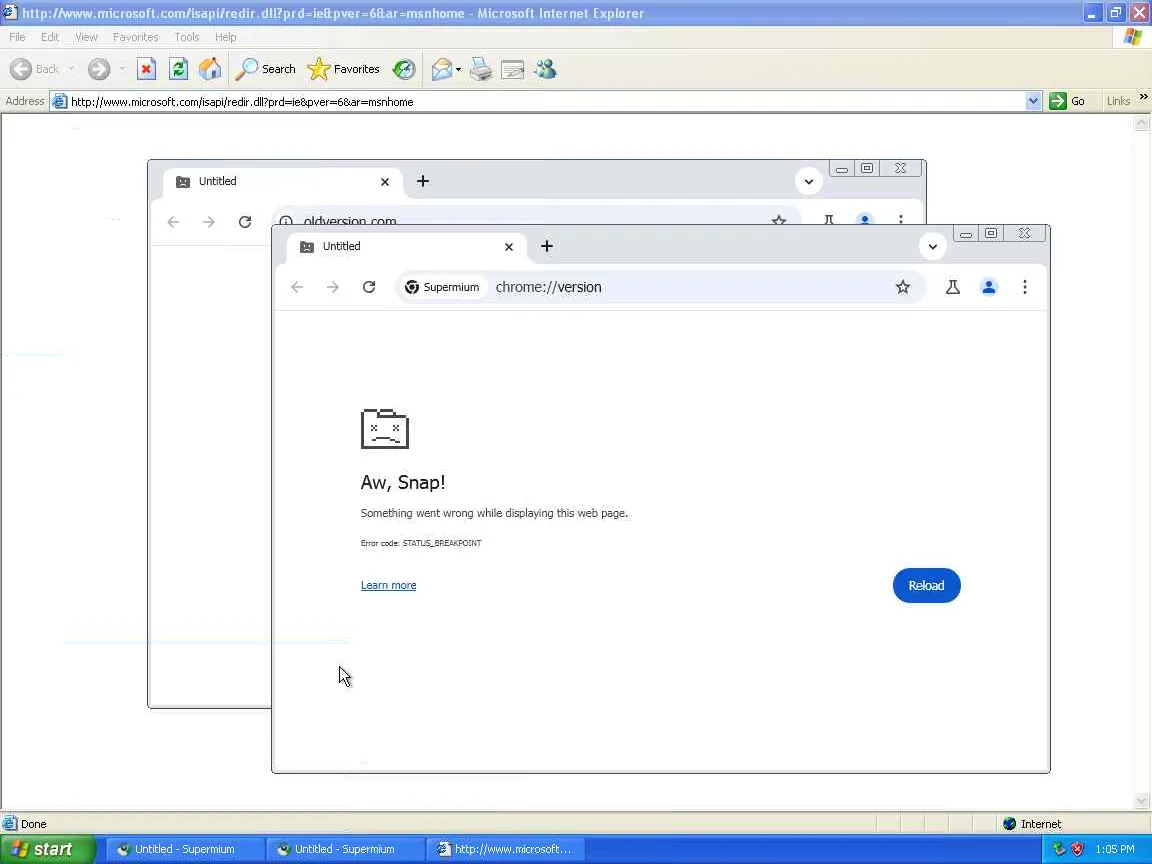Click the Internet zone status indicator

click(1032, 824)
